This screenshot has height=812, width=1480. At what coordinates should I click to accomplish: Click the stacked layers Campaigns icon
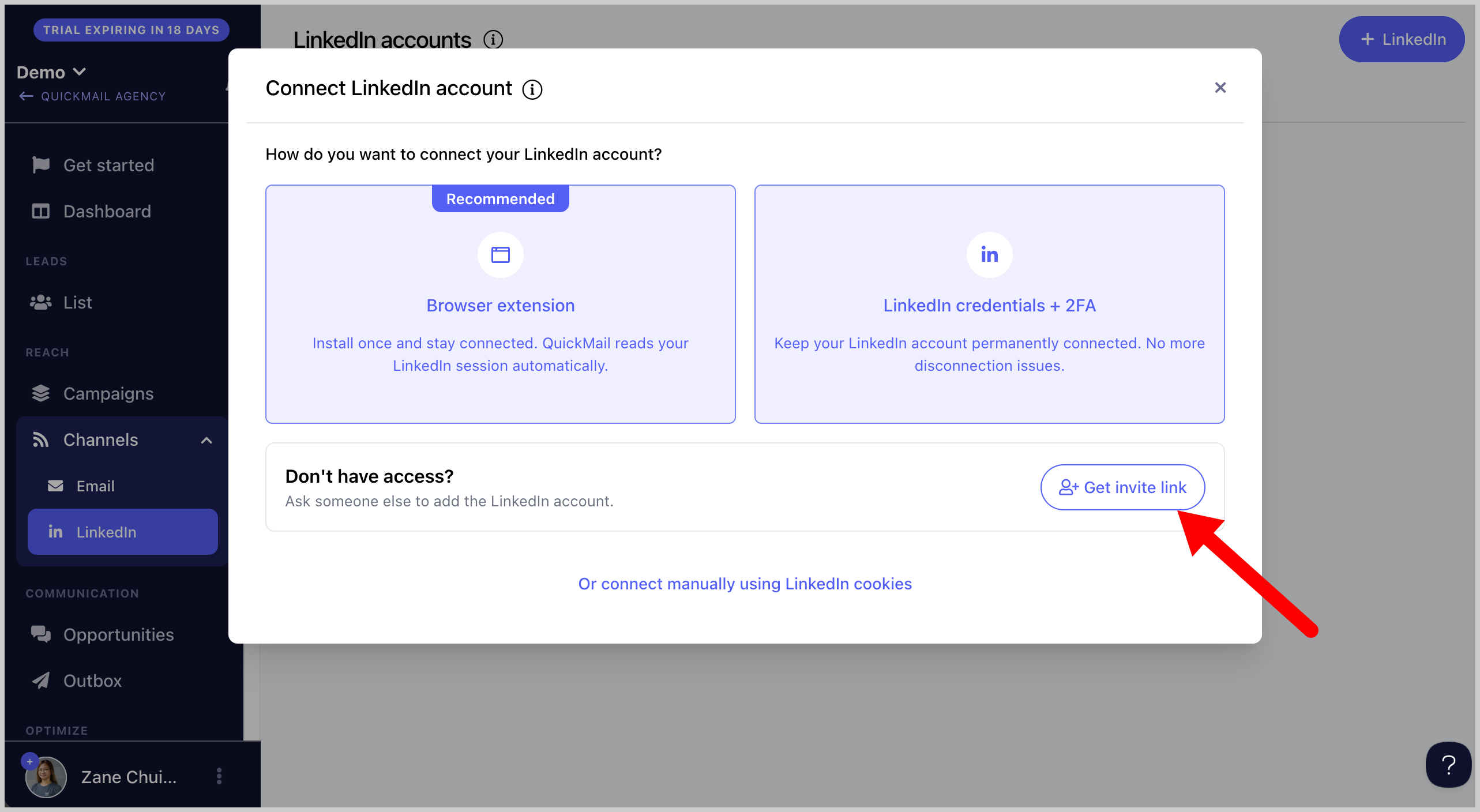pyautogui.click(x=40, y=393)
